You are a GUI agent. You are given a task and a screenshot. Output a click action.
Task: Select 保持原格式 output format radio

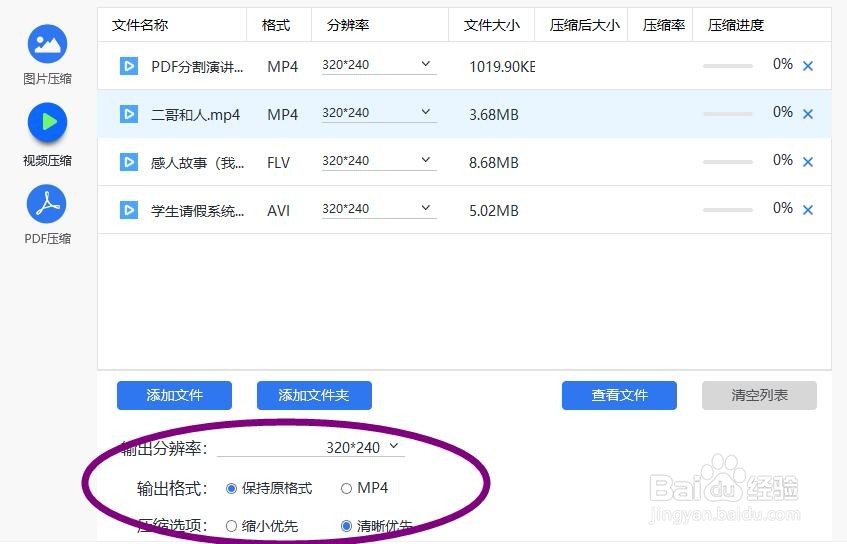pyautogui.click(x=231, y=489)
